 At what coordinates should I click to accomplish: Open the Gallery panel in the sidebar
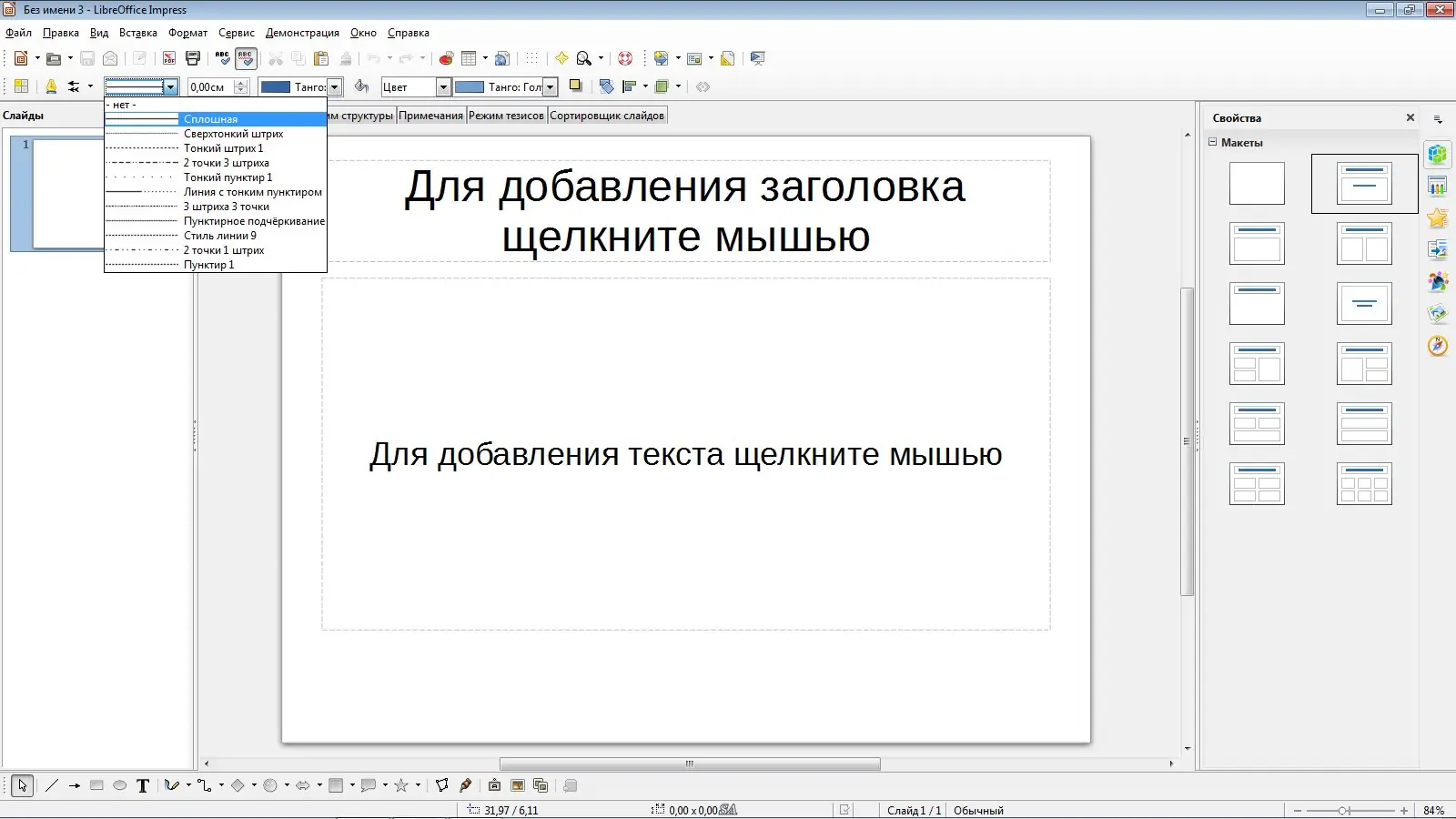pyautogui.click(x=1438, y=314)
